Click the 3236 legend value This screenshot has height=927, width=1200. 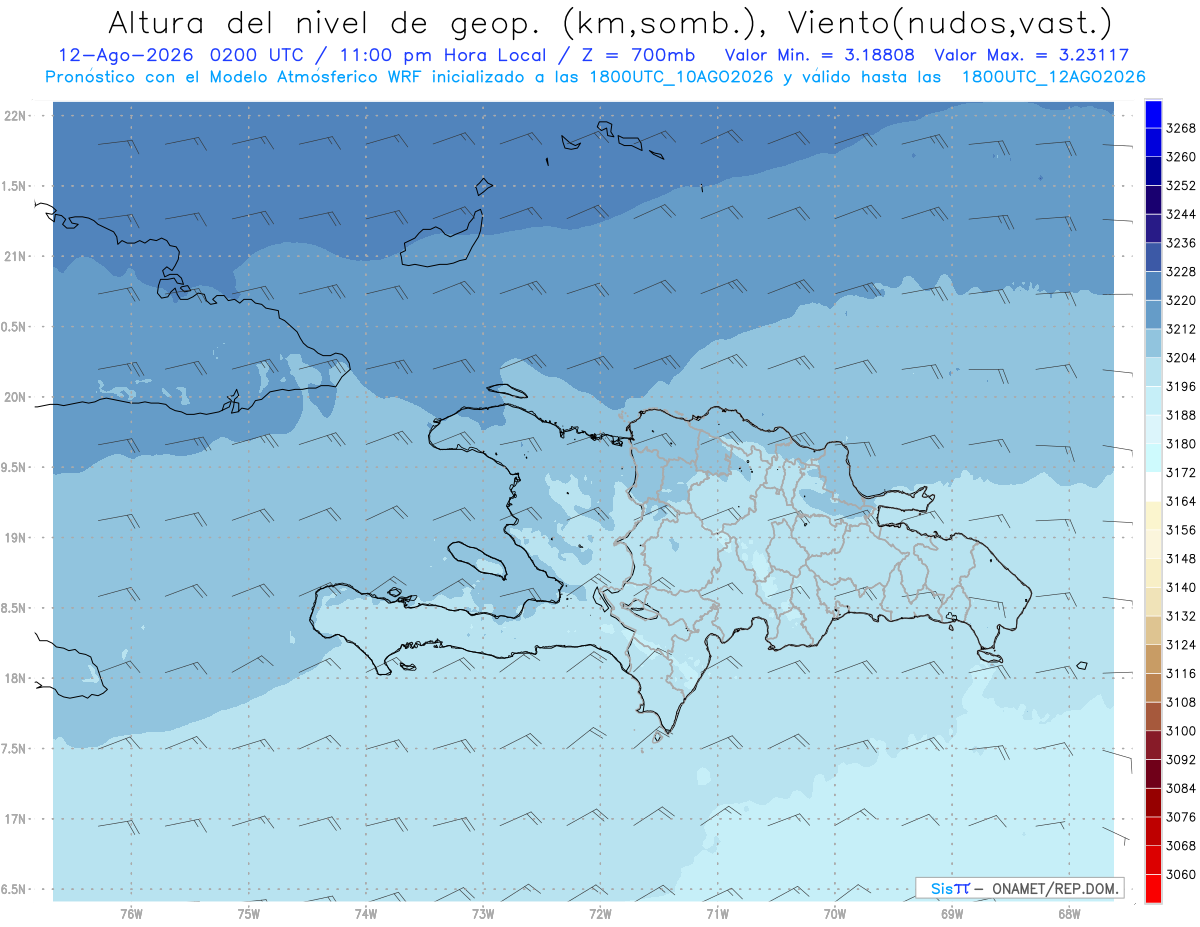click(x=1181, y=243)
